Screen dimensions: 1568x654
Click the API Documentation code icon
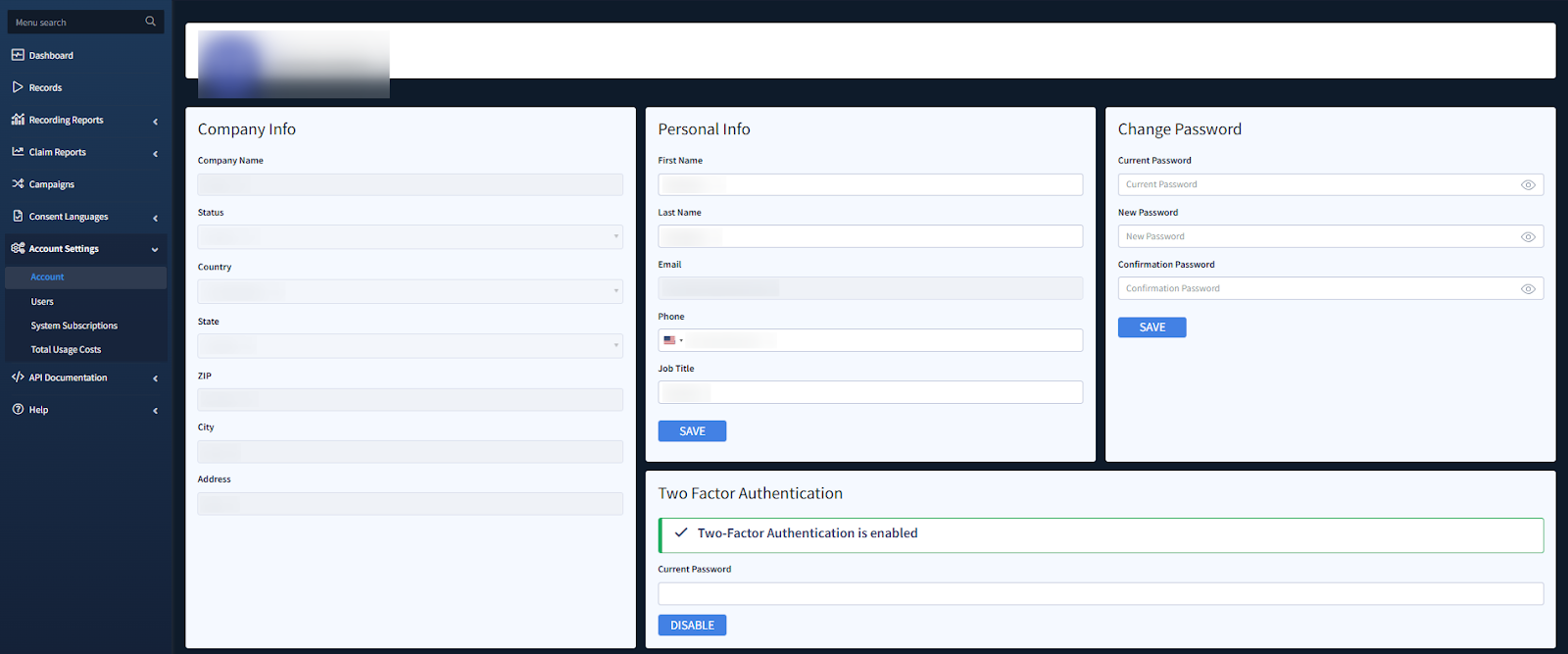click(18, 377)
